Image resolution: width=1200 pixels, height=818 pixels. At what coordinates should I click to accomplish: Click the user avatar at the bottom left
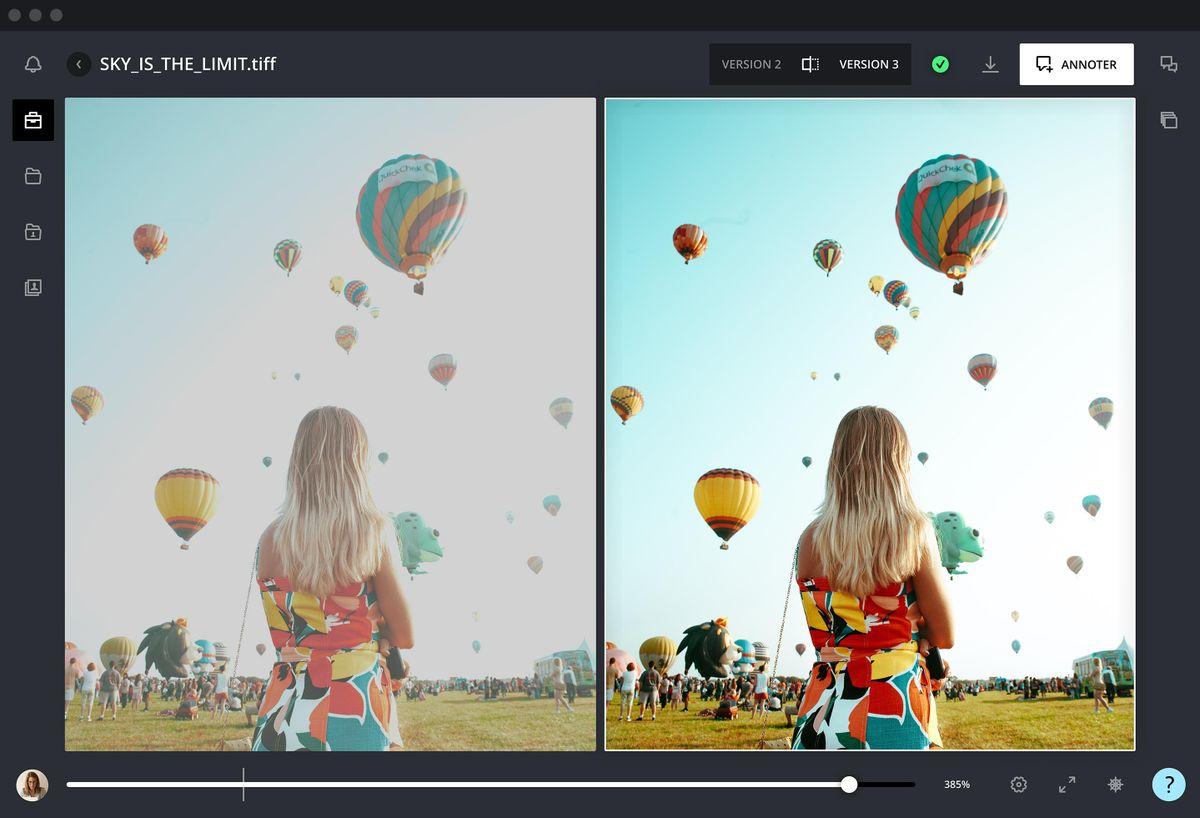pyautogui.click(x=32, y=785)
